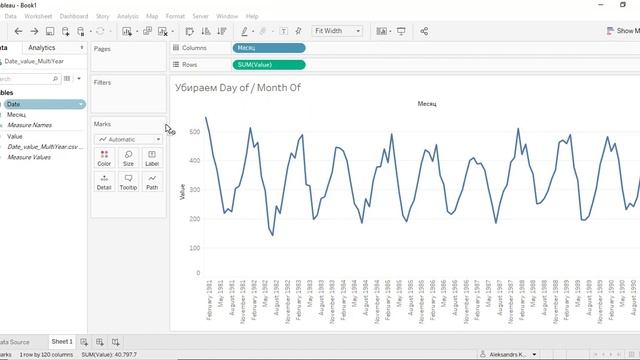Open the Automatic mark type dropdown
This screenshot has width=640, height=360.
click(129, 139)
